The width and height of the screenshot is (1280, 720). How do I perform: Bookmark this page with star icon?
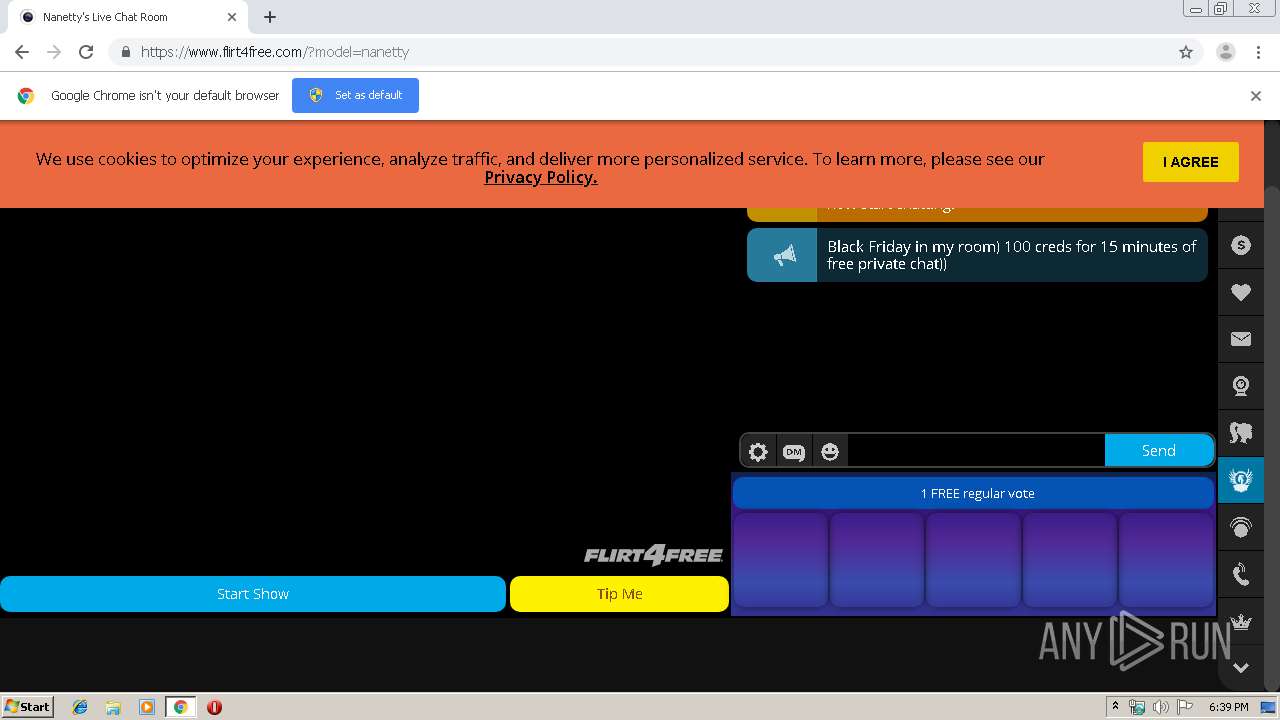pos(1186,52)
